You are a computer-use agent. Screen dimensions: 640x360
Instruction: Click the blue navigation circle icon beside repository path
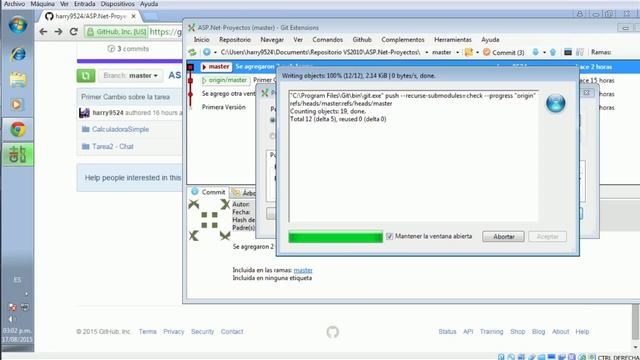[x=207, y=52]
